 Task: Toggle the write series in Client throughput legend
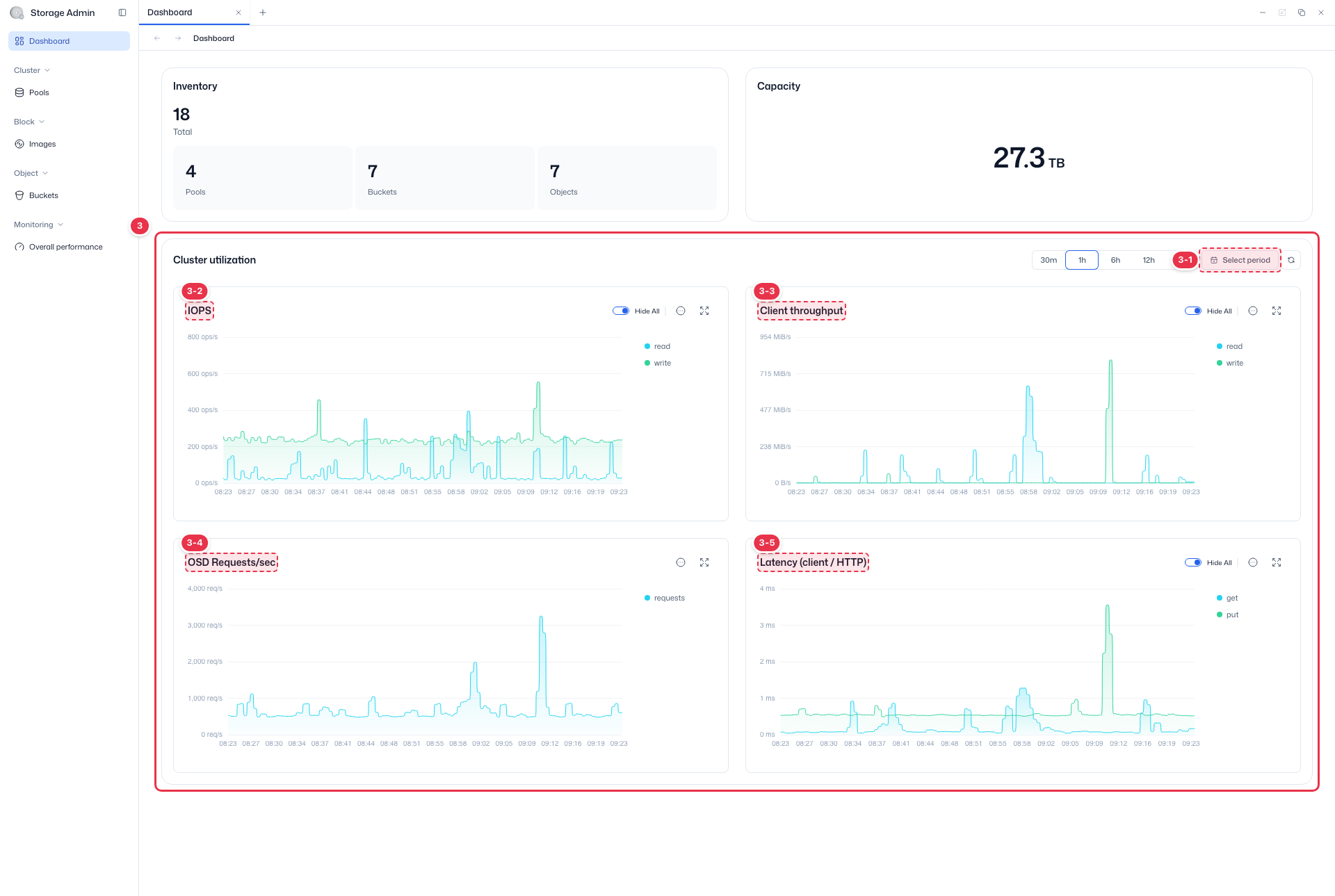point(1230,363)
